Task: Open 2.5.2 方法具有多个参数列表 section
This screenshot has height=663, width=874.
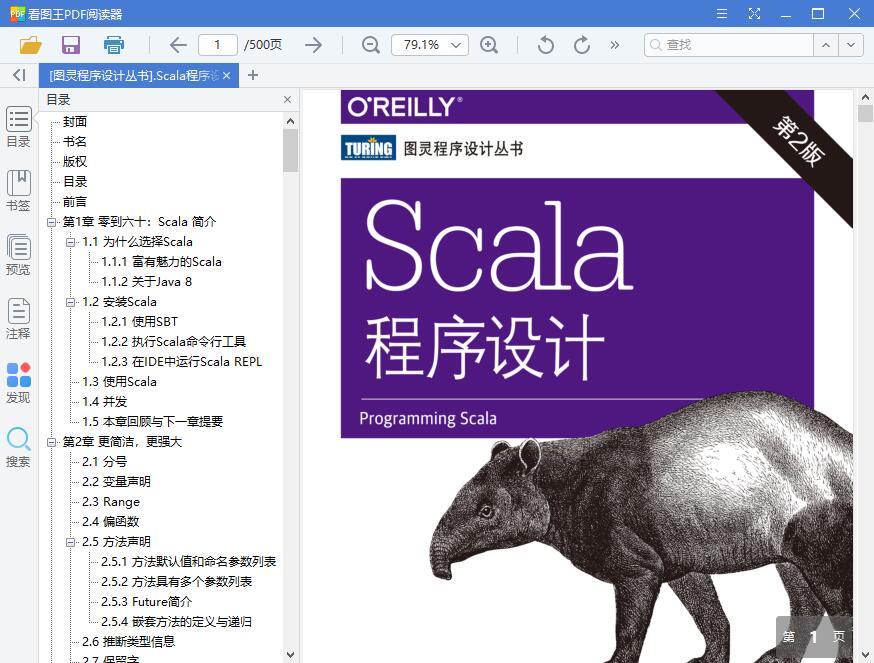Action: tap(177, 582)
